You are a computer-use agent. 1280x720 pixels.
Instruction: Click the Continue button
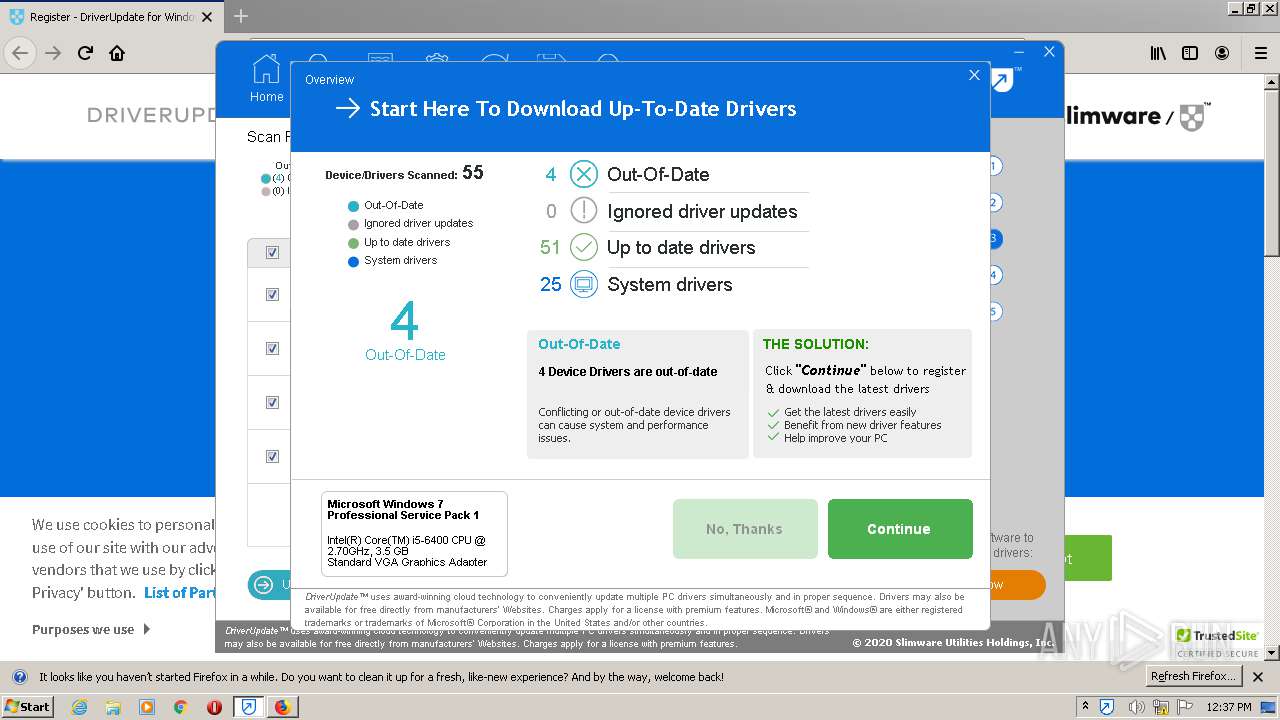[900, 529]
